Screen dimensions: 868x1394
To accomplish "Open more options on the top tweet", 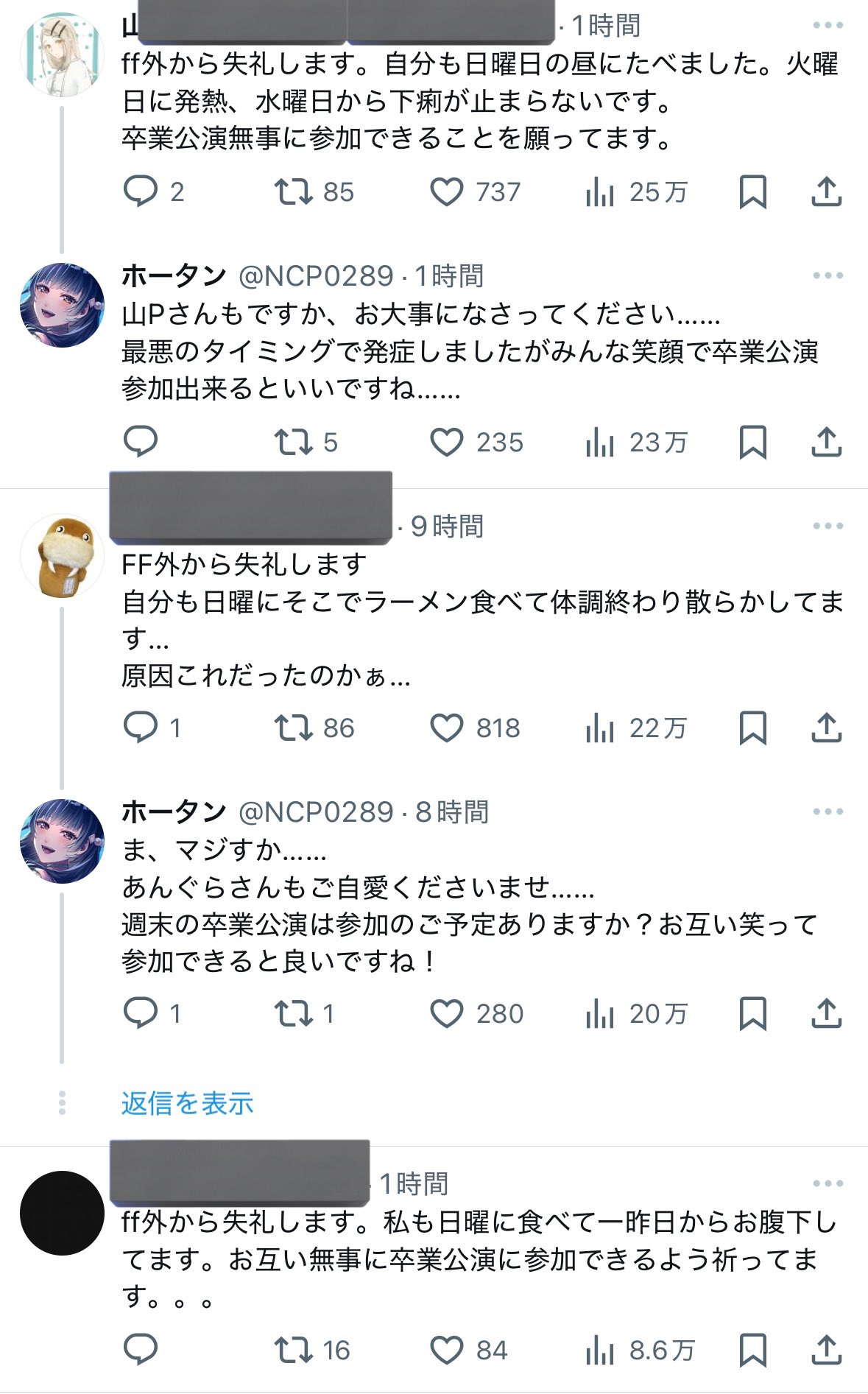I will [828, 26].
